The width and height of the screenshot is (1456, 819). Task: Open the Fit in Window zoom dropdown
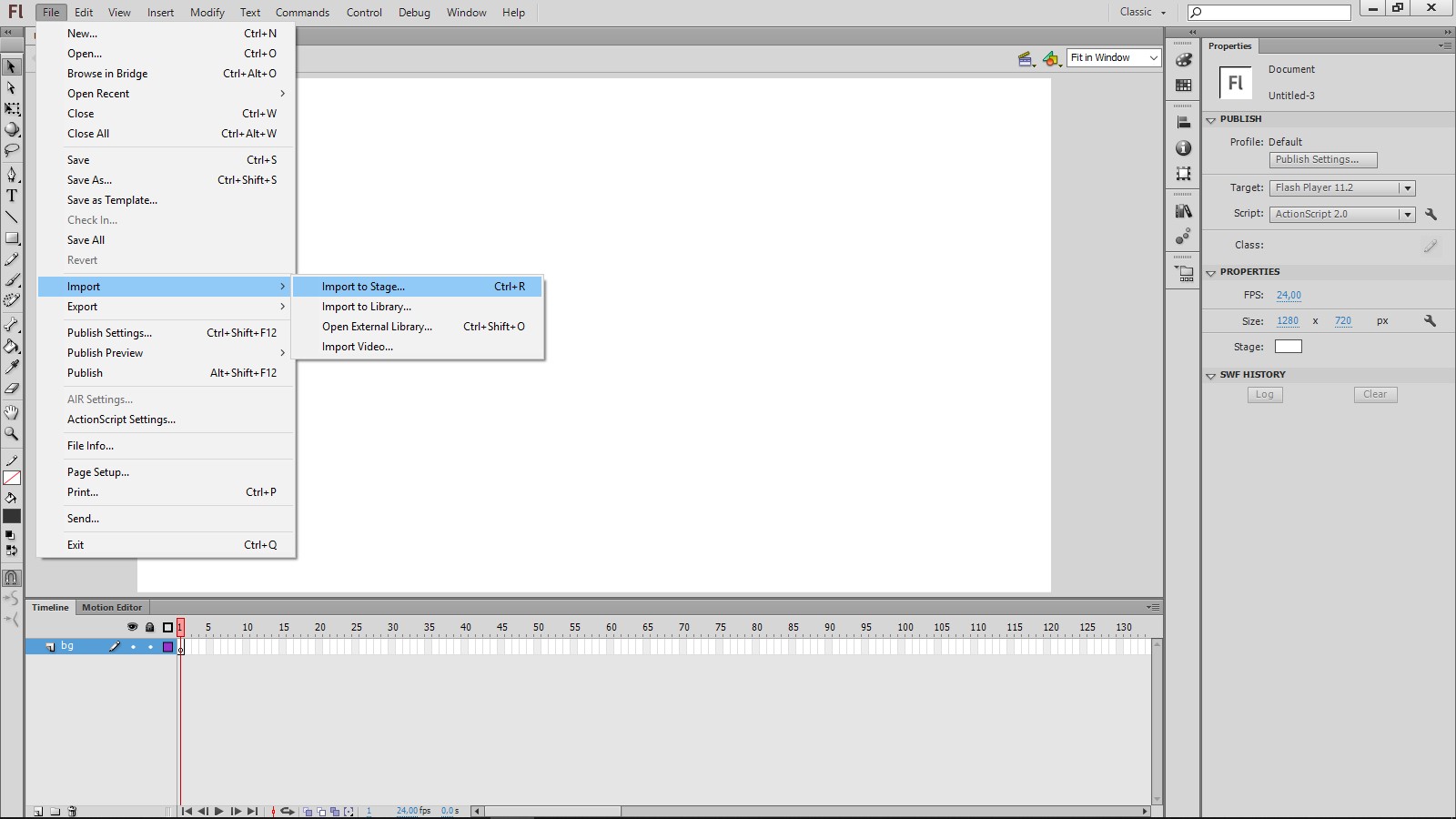[x=1152, y=57]
